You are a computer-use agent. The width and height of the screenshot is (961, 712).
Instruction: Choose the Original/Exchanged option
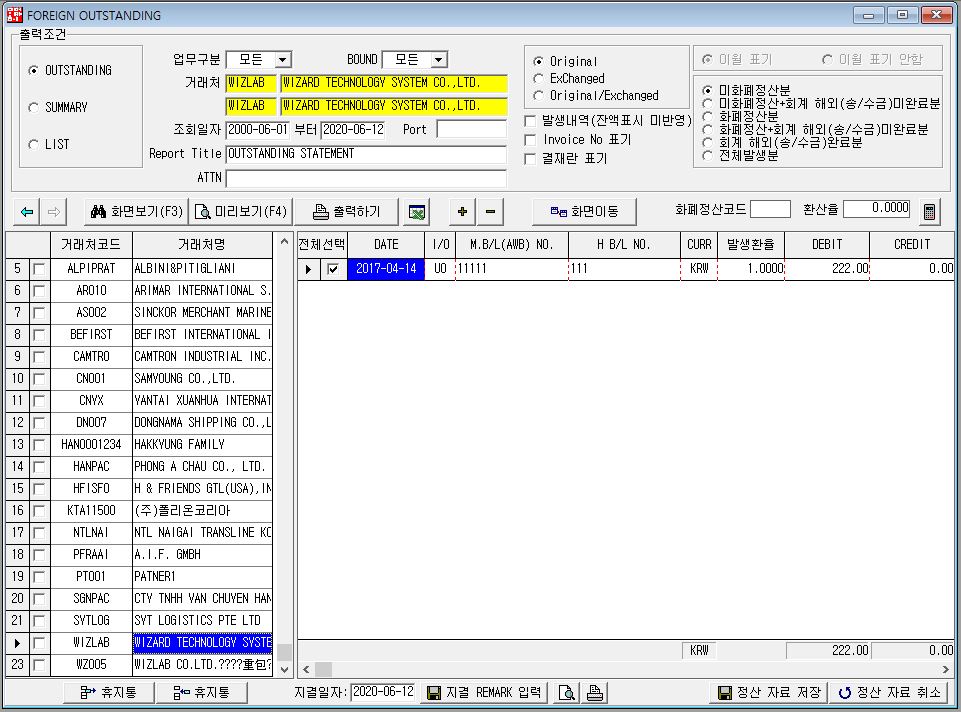[596, 96]
